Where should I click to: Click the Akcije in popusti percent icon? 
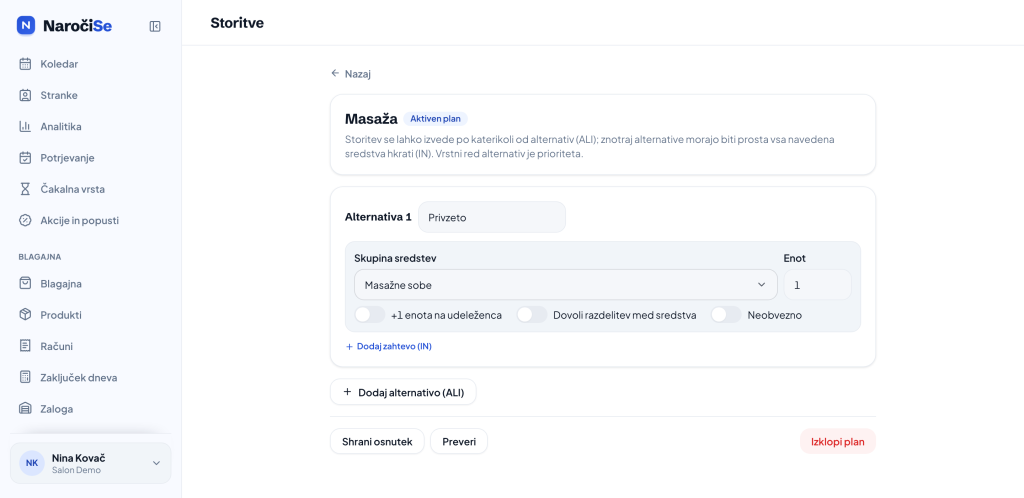[x=25, y=221]
